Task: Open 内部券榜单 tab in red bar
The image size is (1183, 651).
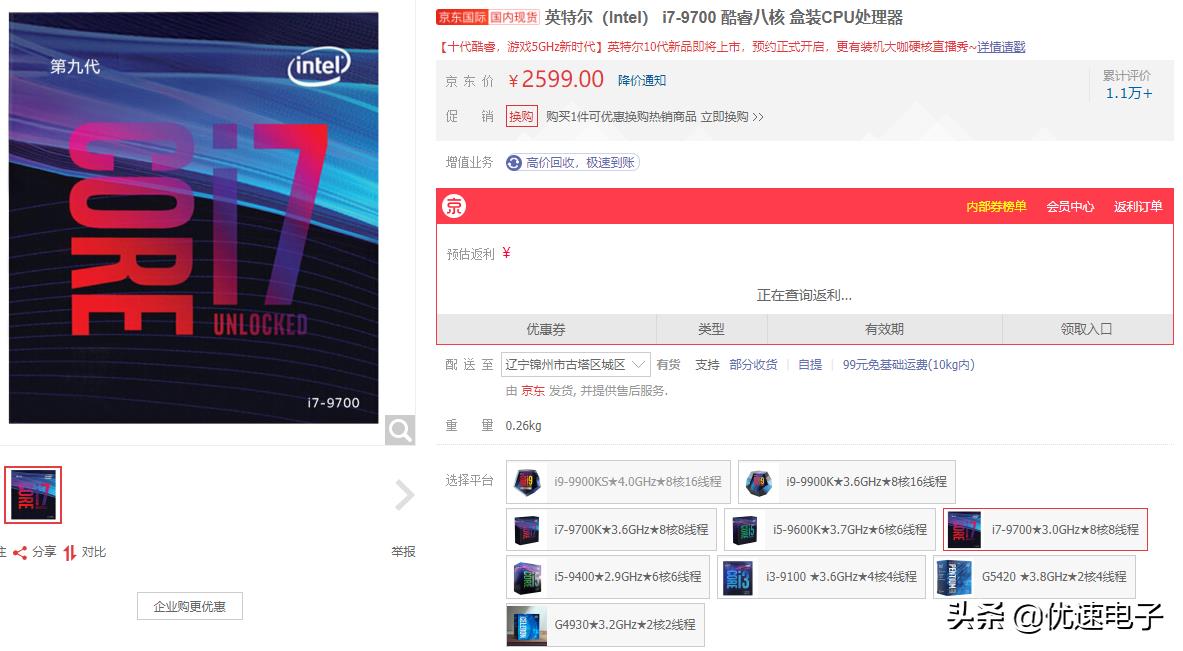Action: tap(996, 207)
